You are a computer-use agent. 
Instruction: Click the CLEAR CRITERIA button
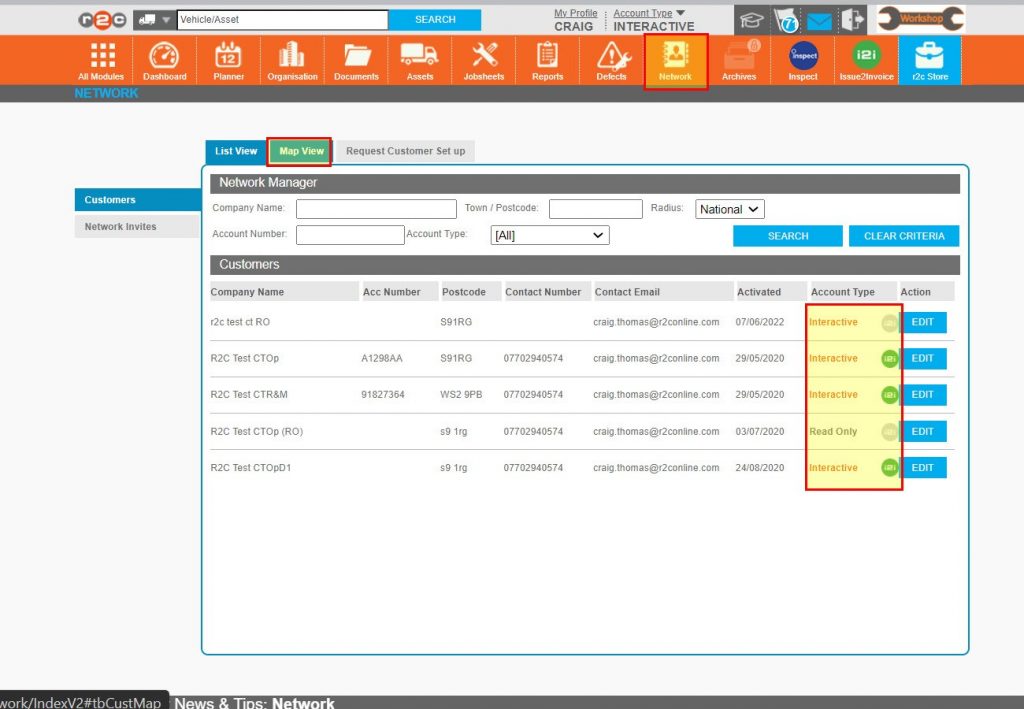pyautogui.click(x=903, y=235)
